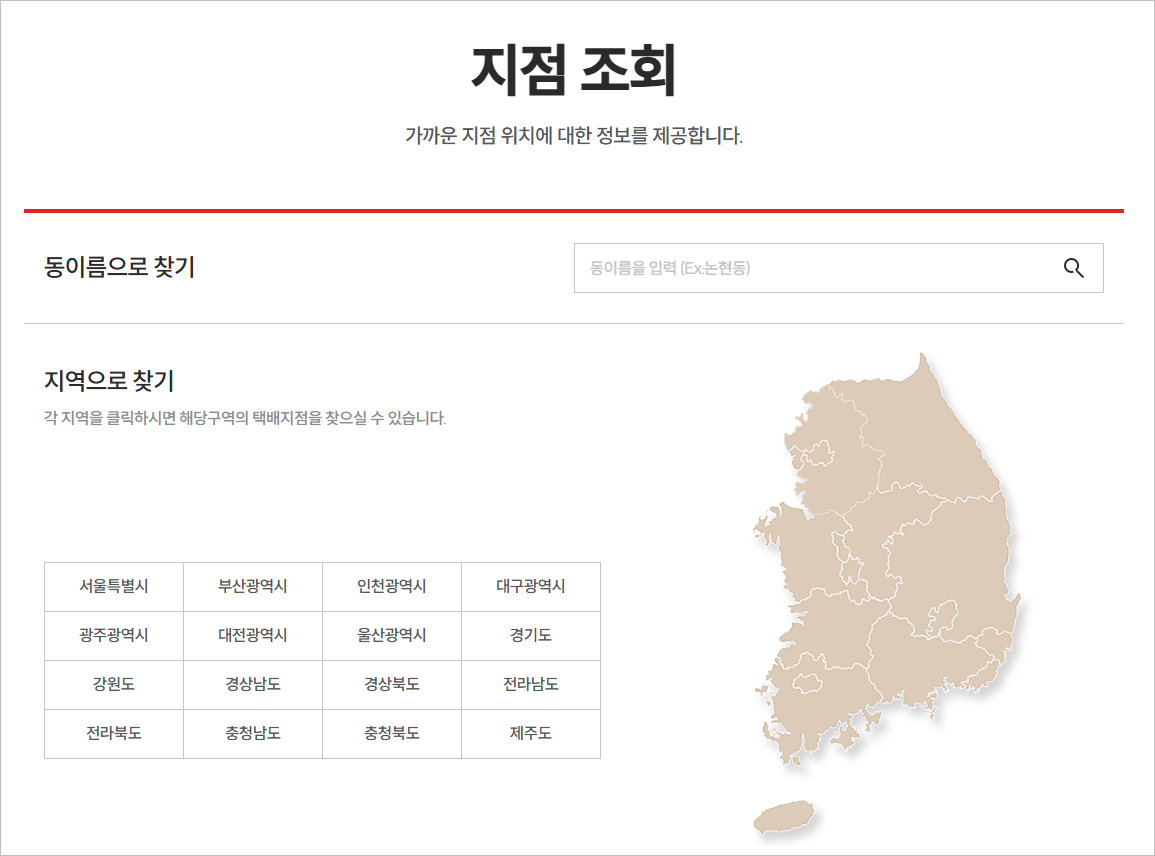
Task: Choose 울산광역시 branch region
Action: (x=391, y=636)
